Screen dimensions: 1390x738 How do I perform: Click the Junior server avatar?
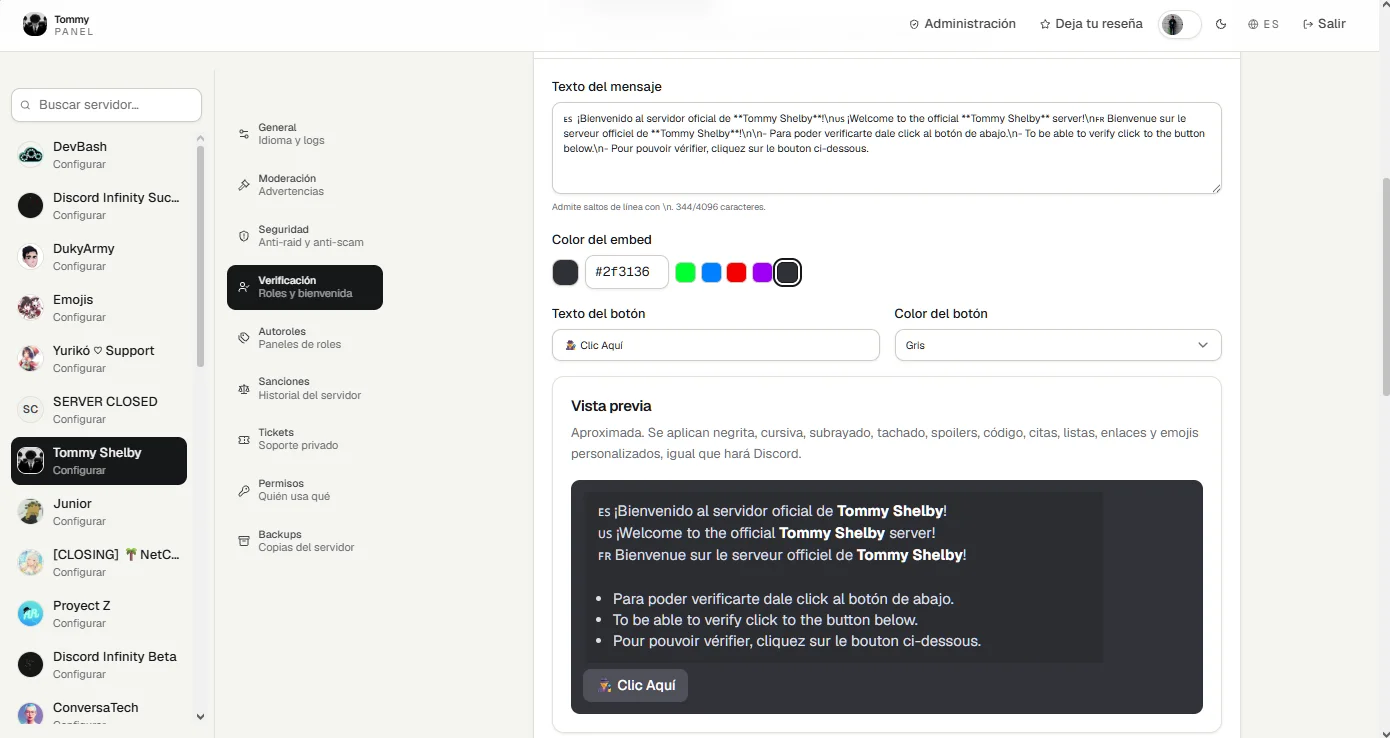(31, 512)
